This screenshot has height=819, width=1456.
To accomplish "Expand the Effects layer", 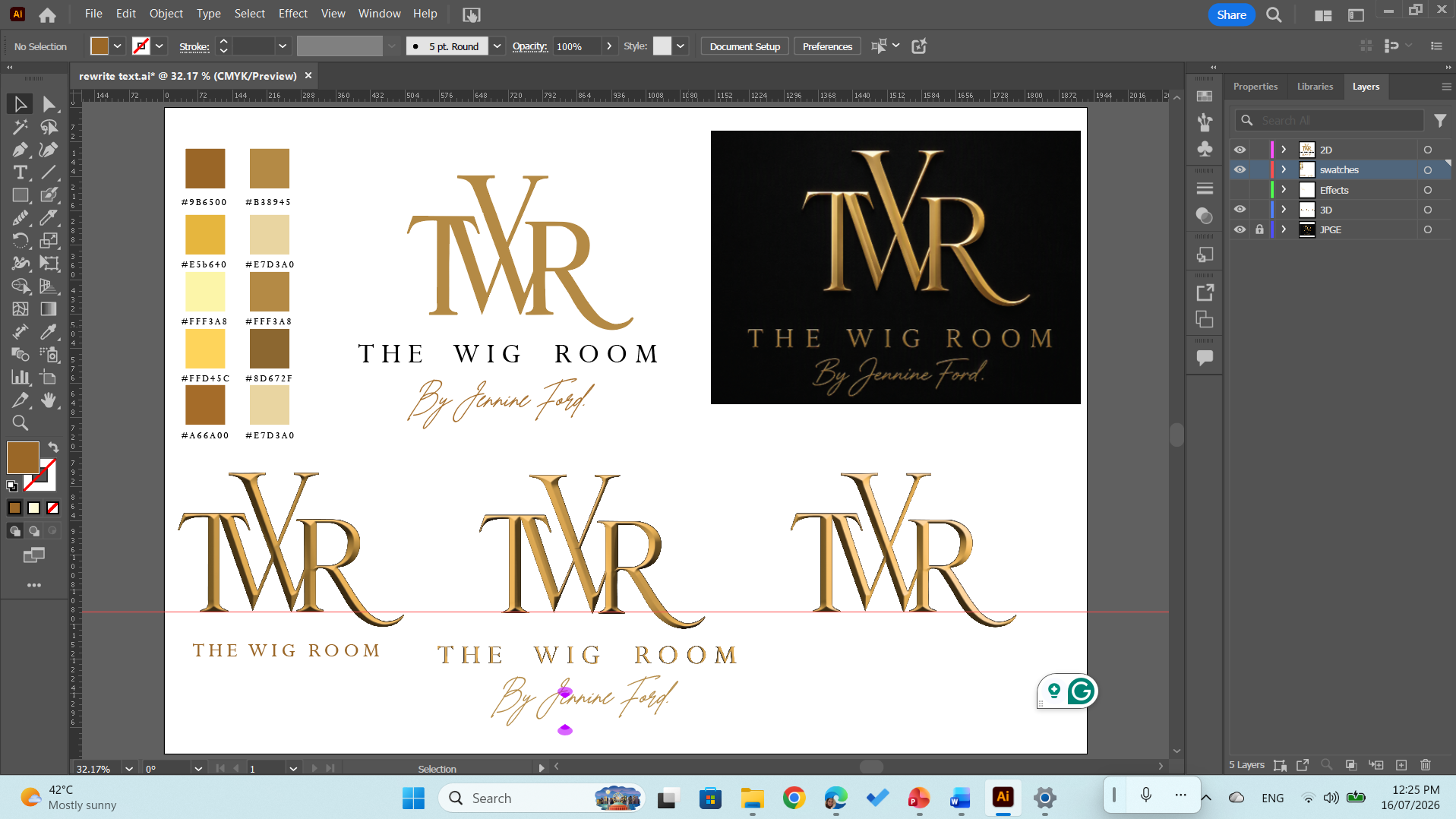I will click(x=1284, y=190).
